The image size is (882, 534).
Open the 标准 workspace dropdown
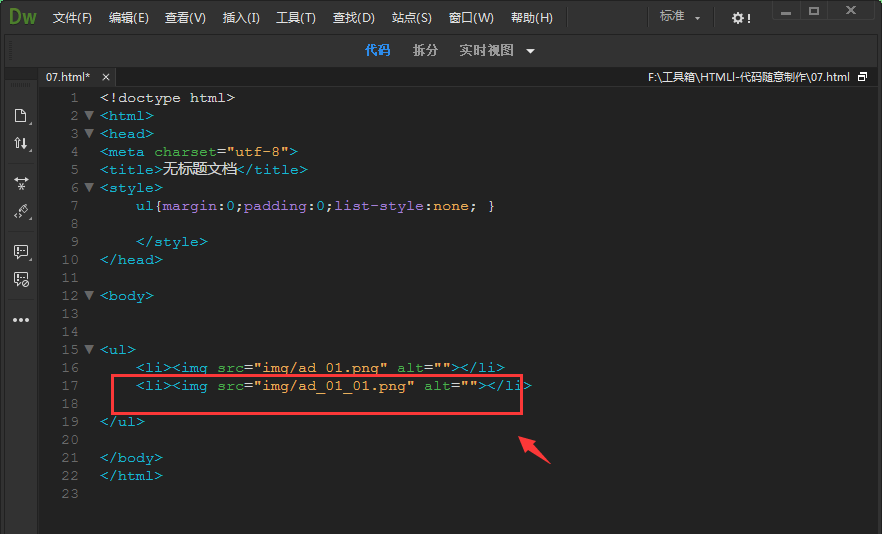[x=680, y=17]
